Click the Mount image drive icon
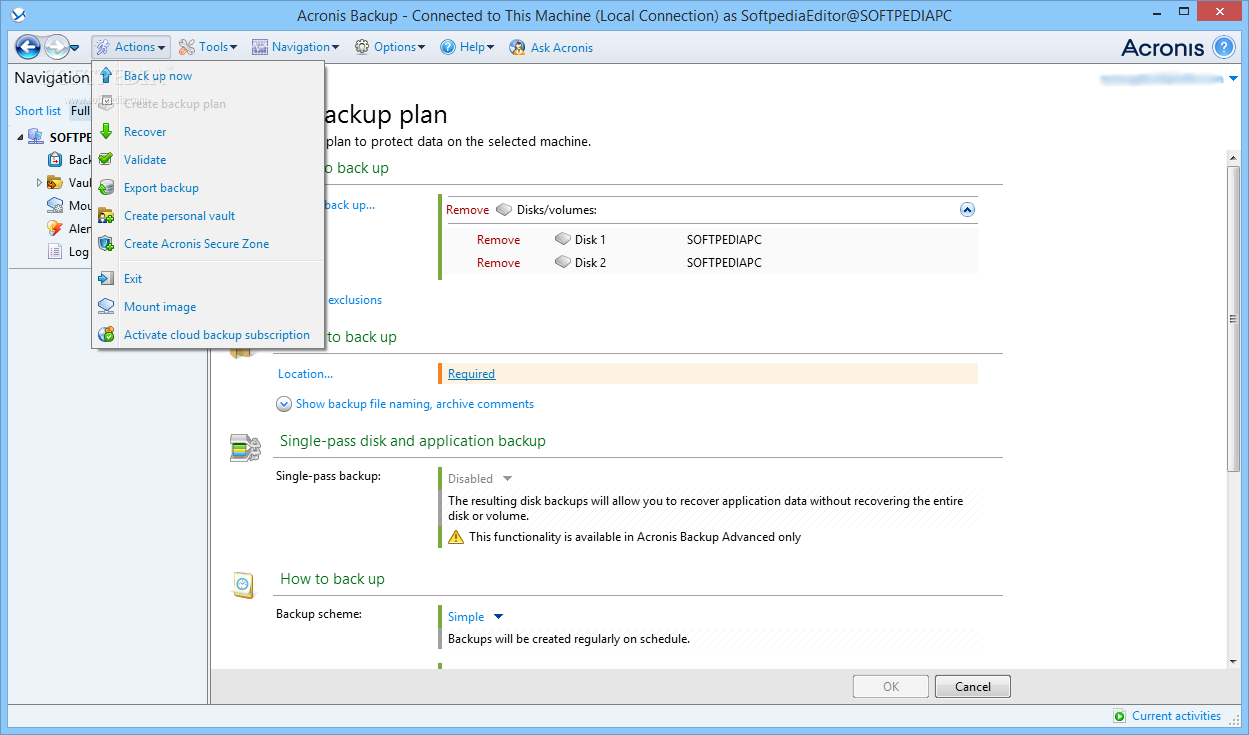Viewport: 1249px width, 735px height. coord(106,307)
